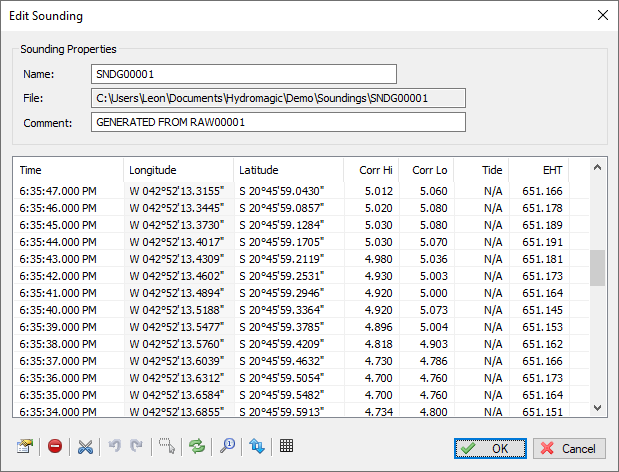Click latitude S 20°45'59.3785"
Image resolution: width=619 pixels, height=472 pixels.
[281, 327]
